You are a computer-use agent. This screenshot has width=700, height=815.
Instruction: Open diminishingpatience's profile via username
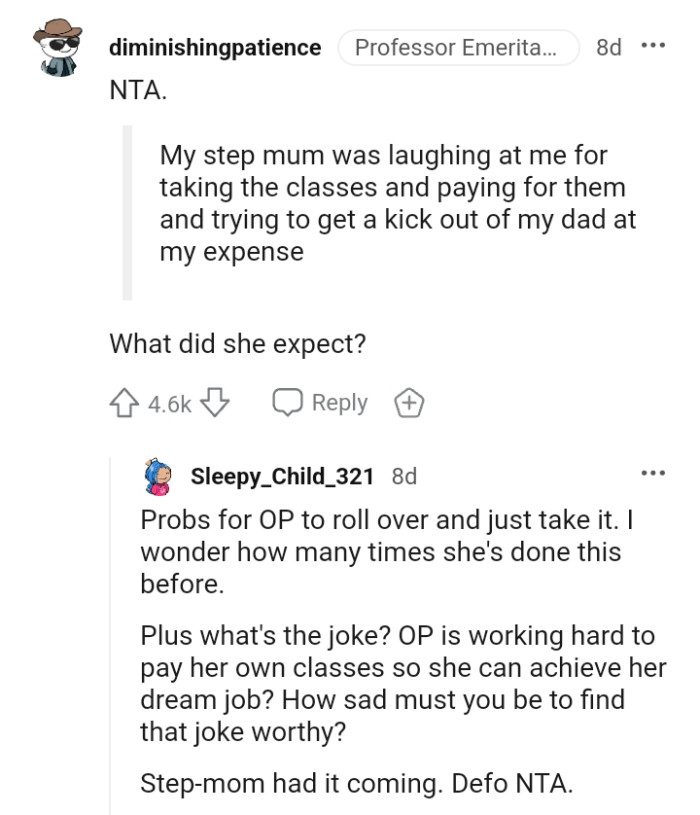point(215,47)
